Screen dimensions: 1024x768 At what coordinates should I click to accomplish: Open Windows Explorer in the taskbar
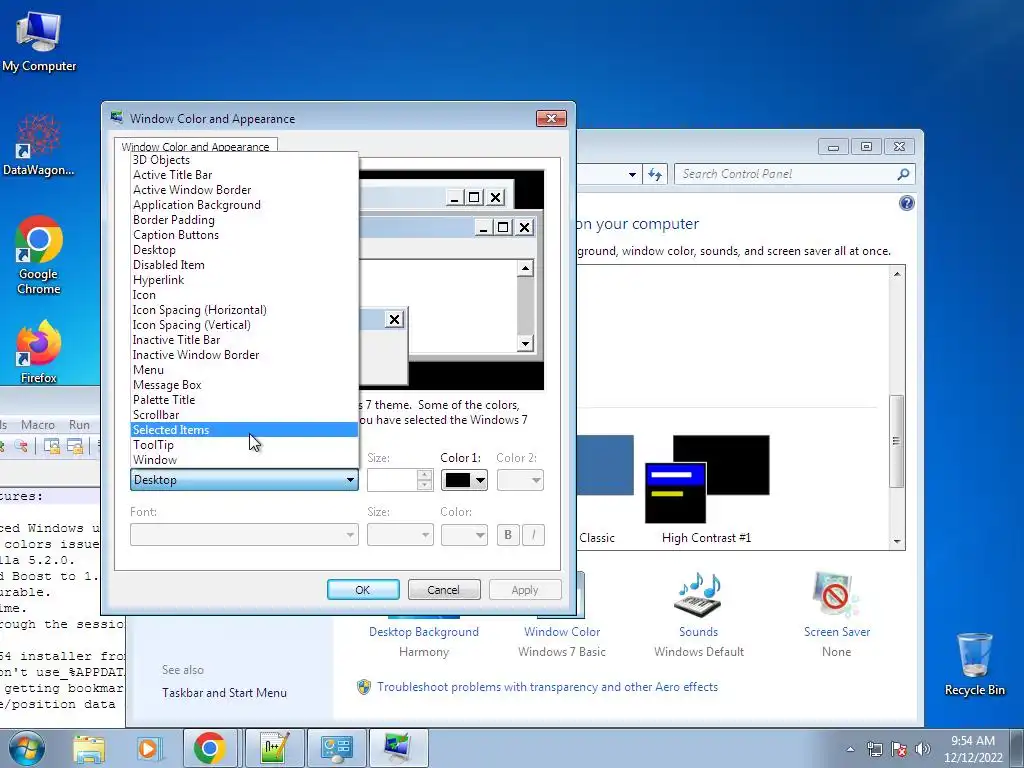pyautogui.click(x=89, y=748)
